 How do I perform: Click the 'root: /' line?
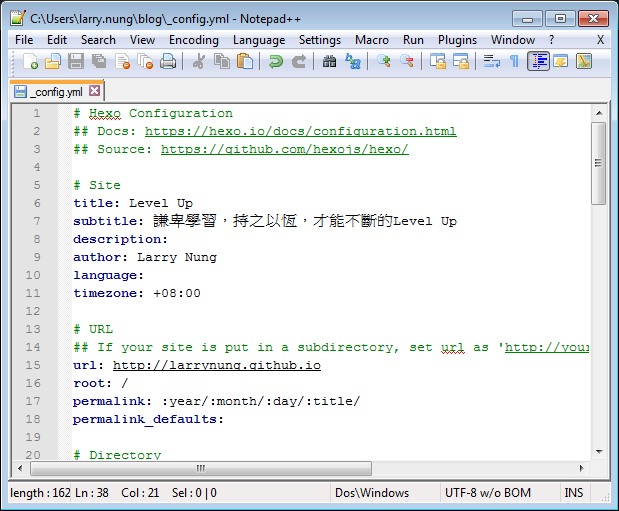[x=101, y=383]
